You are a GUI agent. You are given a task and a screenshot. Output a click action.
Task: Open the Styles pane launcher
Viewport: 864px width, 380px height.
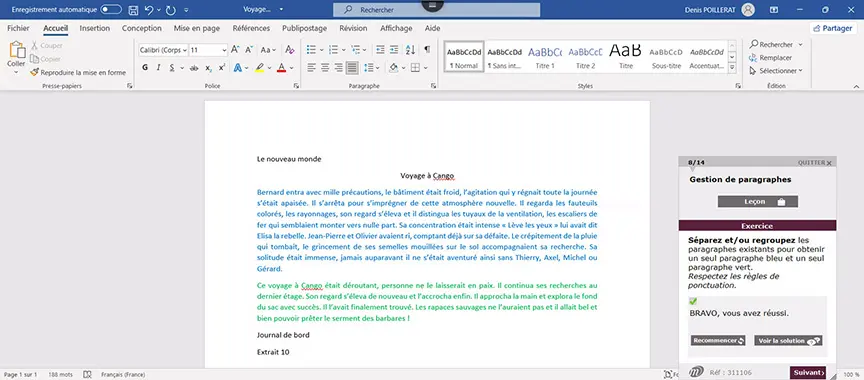tap(738, 86)
